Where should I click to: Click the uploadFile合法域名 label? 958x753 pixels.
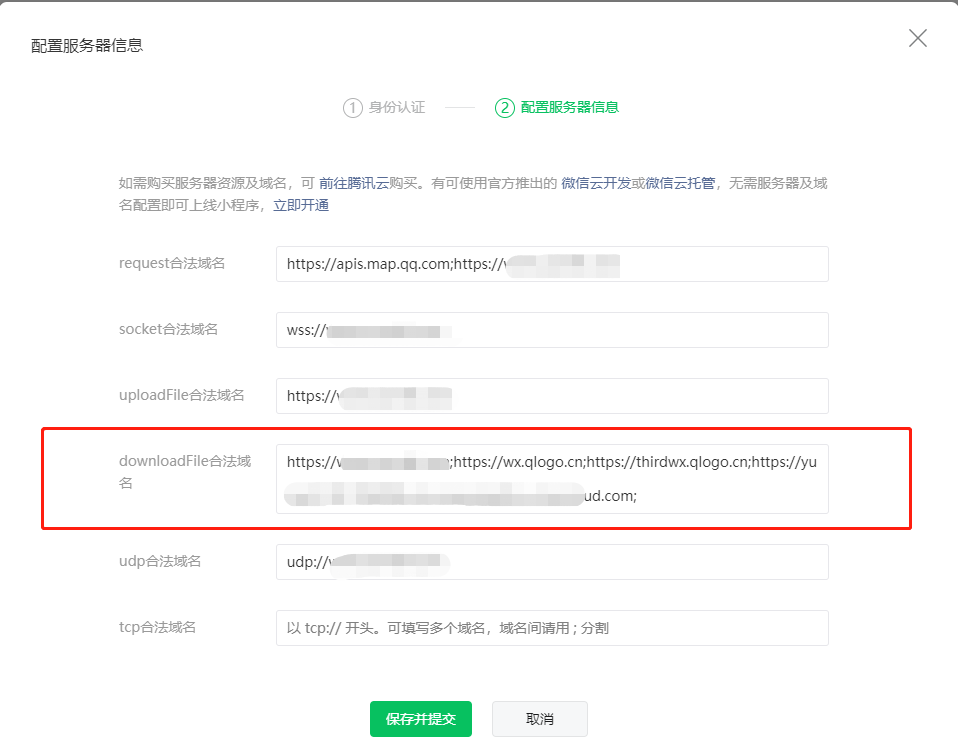coord(181,395)
